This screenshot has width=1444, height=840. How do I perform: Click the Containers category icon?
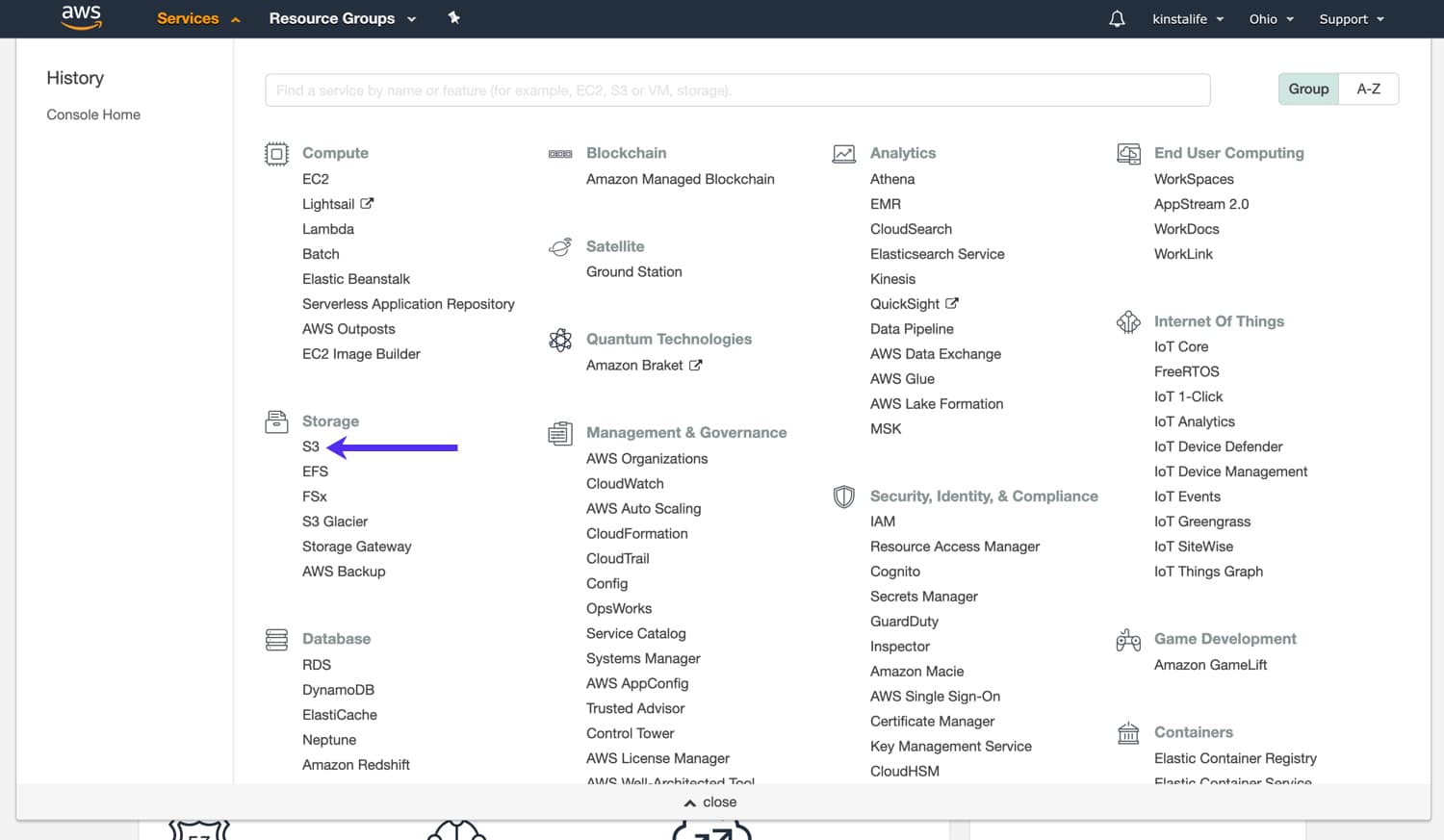(1128, 732)
